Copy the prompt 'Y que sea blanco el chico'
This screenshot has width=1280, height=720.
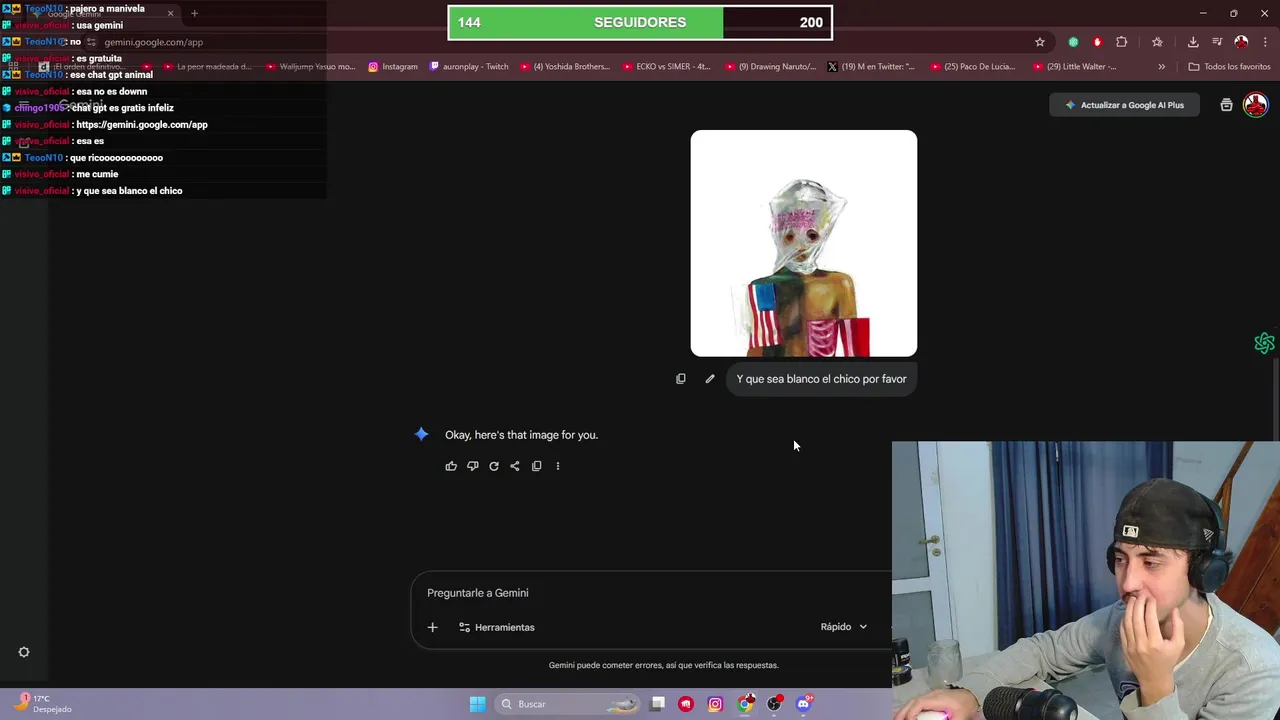681,379
